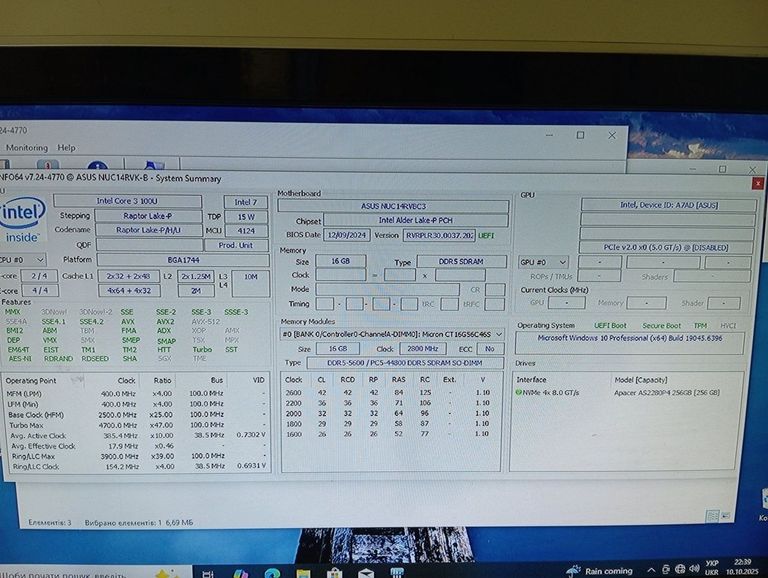The width and height of the screenshot is (768, 578).
Task: Launch Copilot from the taskbar
Action: (x=240, y=573)
